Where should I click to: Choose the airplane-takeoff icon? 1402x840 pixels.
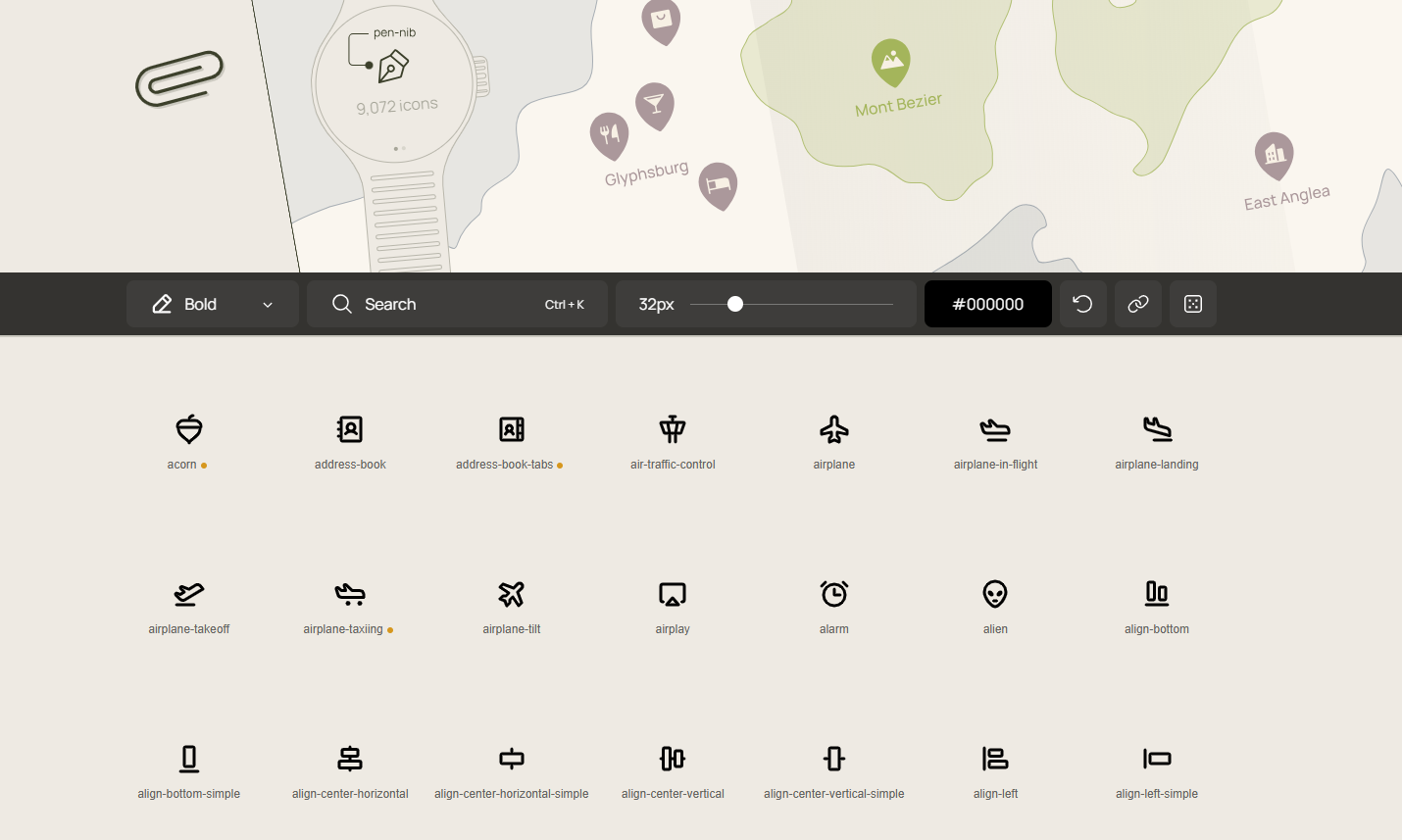tap(189, 594)
